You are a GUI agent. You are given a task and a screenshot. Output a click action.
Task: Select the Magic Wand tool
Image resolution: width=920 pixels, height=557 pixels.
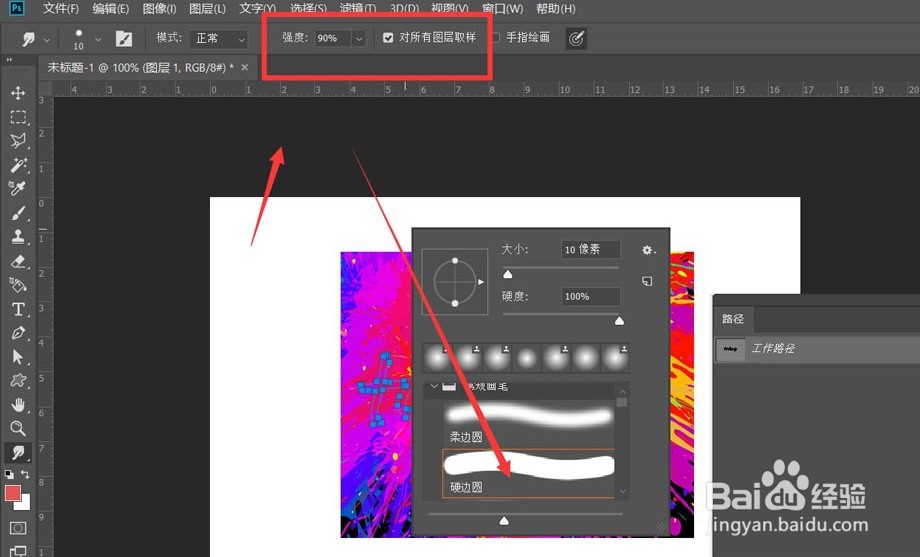click(x=18, y=165)
